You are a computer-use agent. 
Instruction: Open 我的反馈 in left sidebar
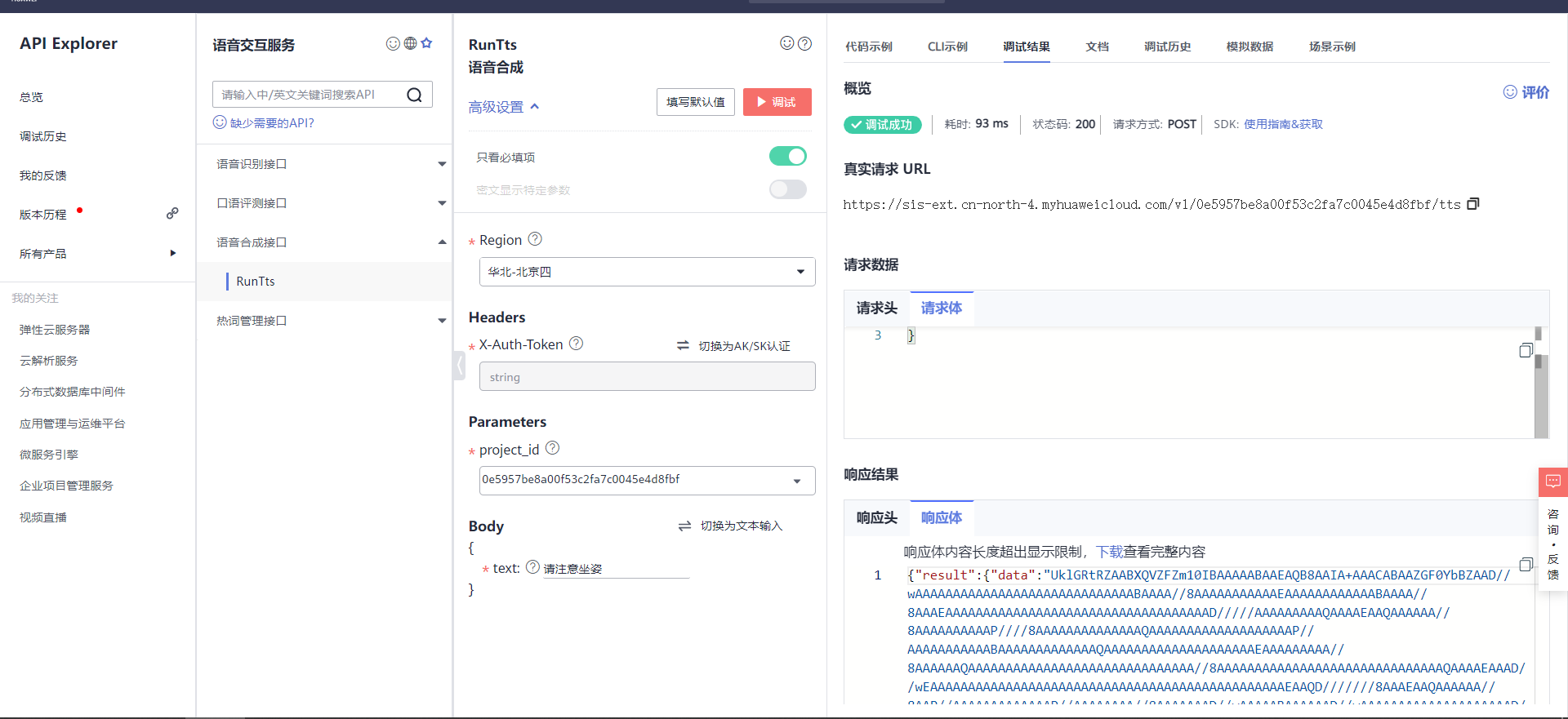pyautogui.click(x=43, y=175)
